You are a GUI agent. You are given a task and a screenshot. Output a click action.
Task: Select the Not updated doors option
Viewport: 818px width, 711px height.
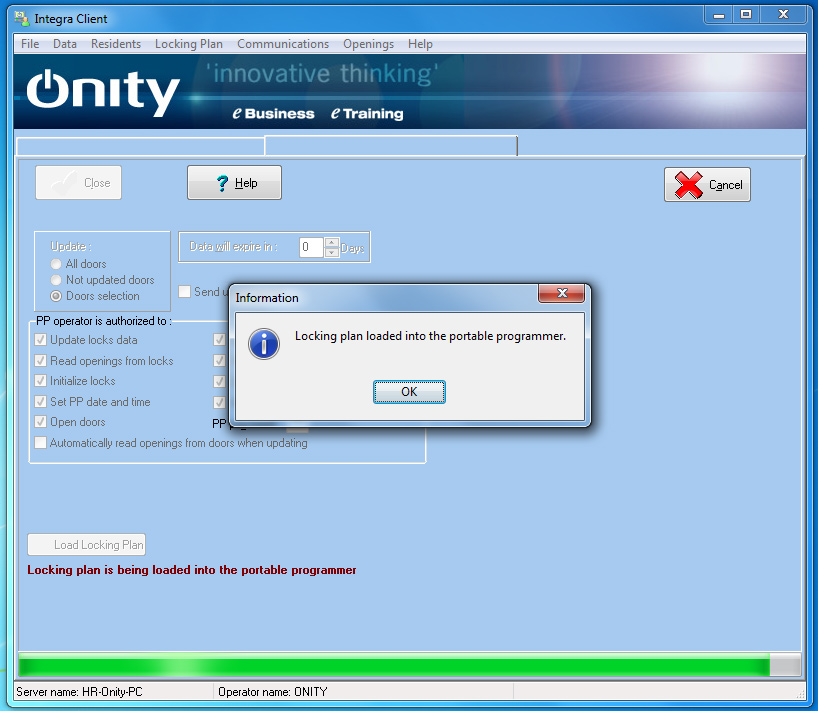click(x=57, y=280)
